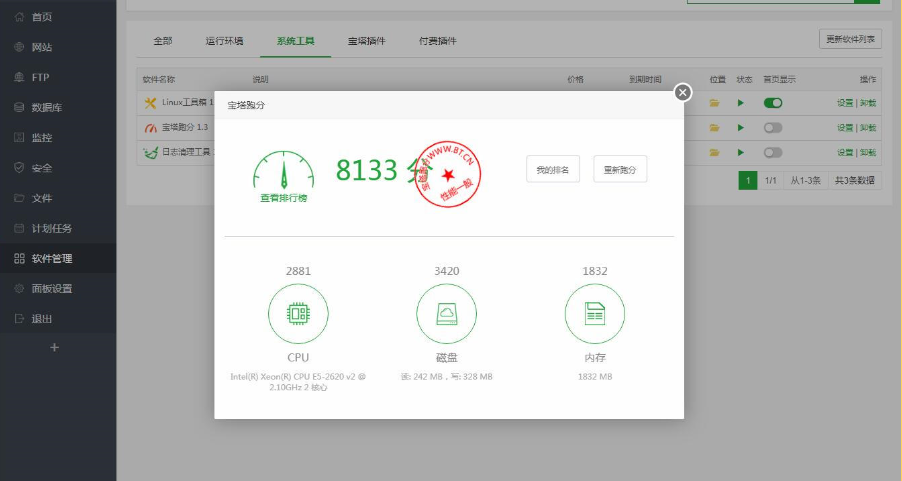Click the plus icon at the sidebar bottom

[x=55, y=347]
